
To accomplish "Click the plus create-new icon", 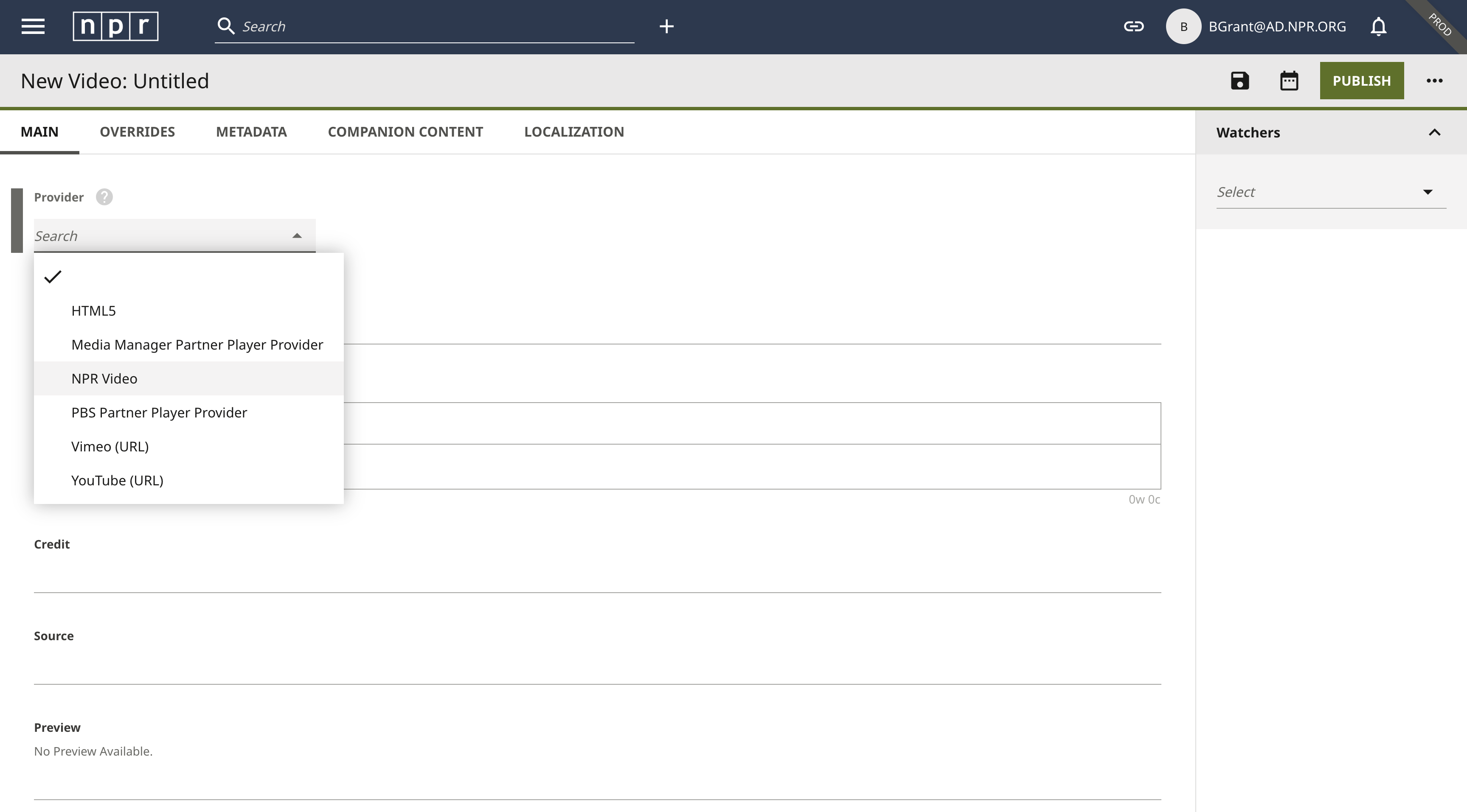I will point(666,26).
